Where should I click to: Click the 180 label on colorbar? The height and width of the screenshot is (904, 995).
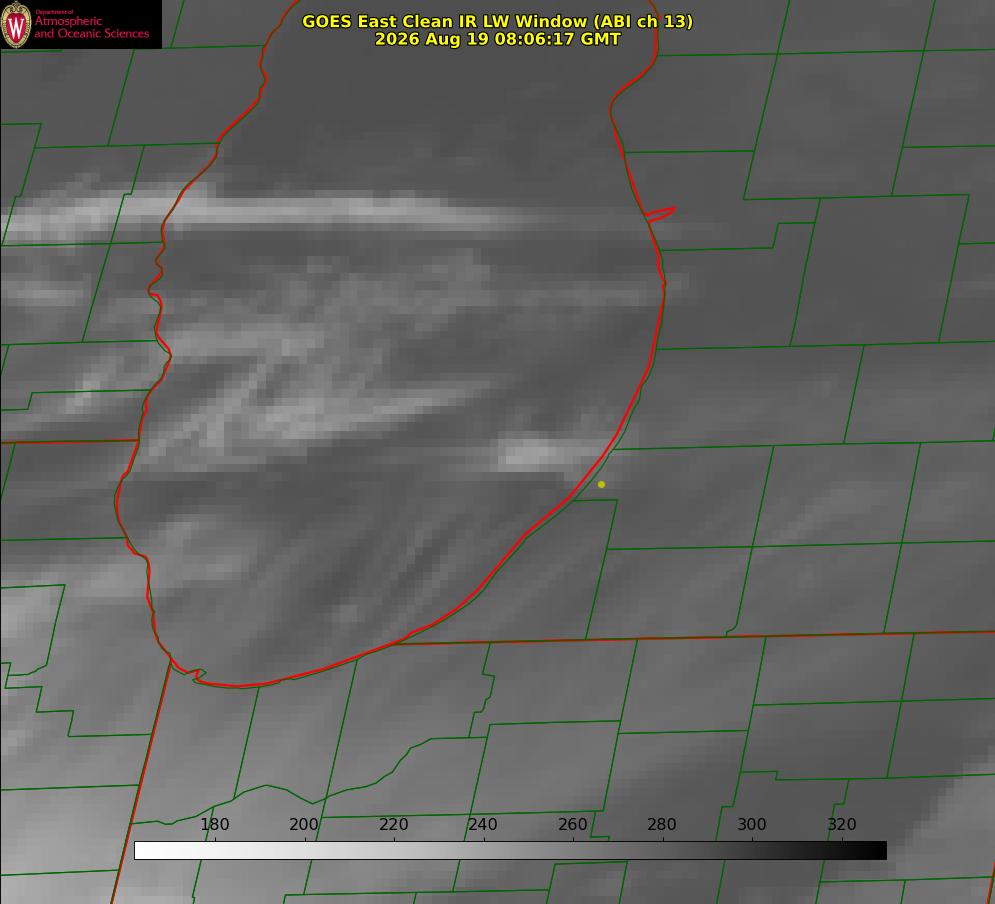point(214,824)
